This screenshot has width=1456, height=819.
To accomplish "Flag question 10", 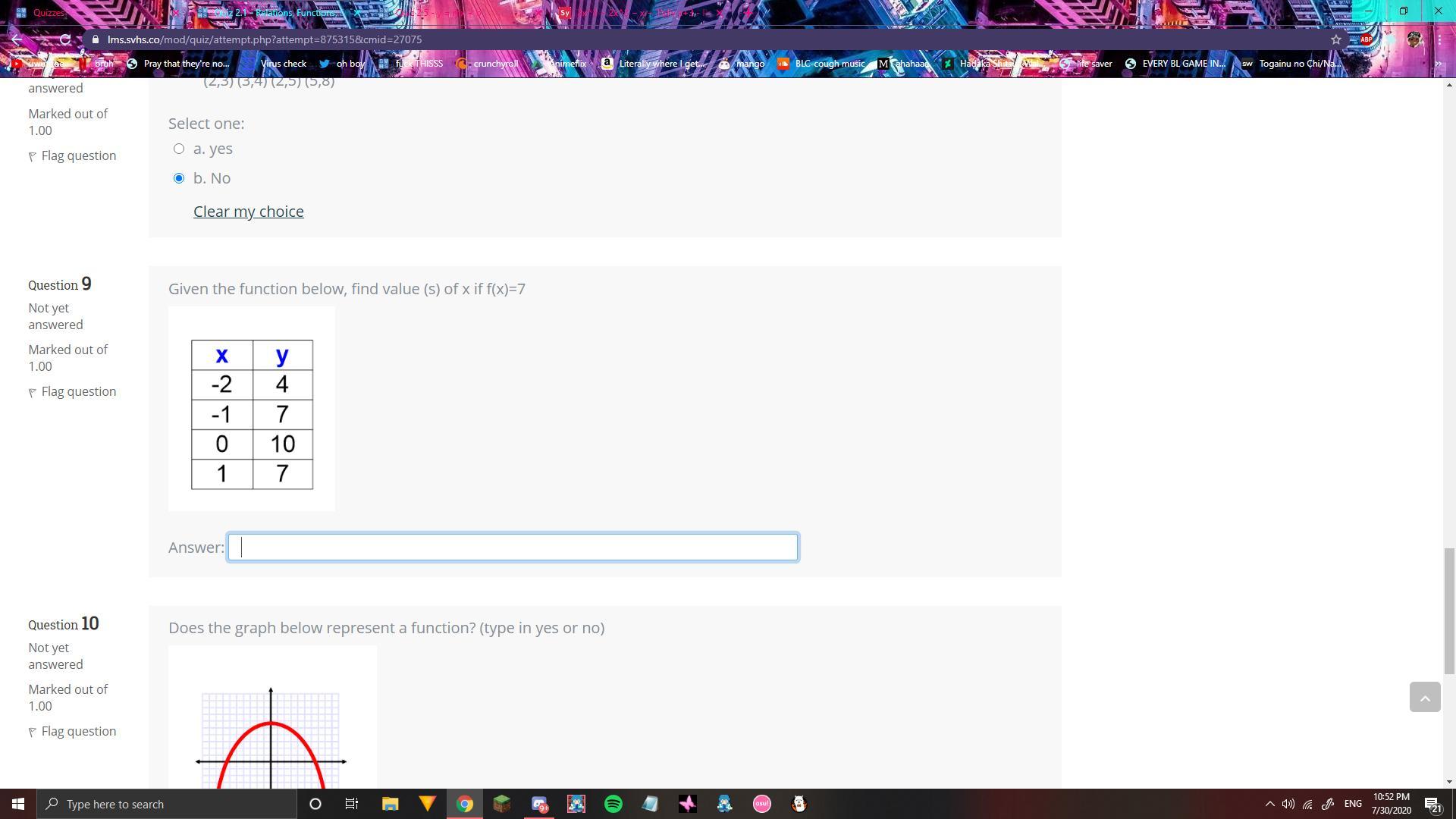I will 78,731.
